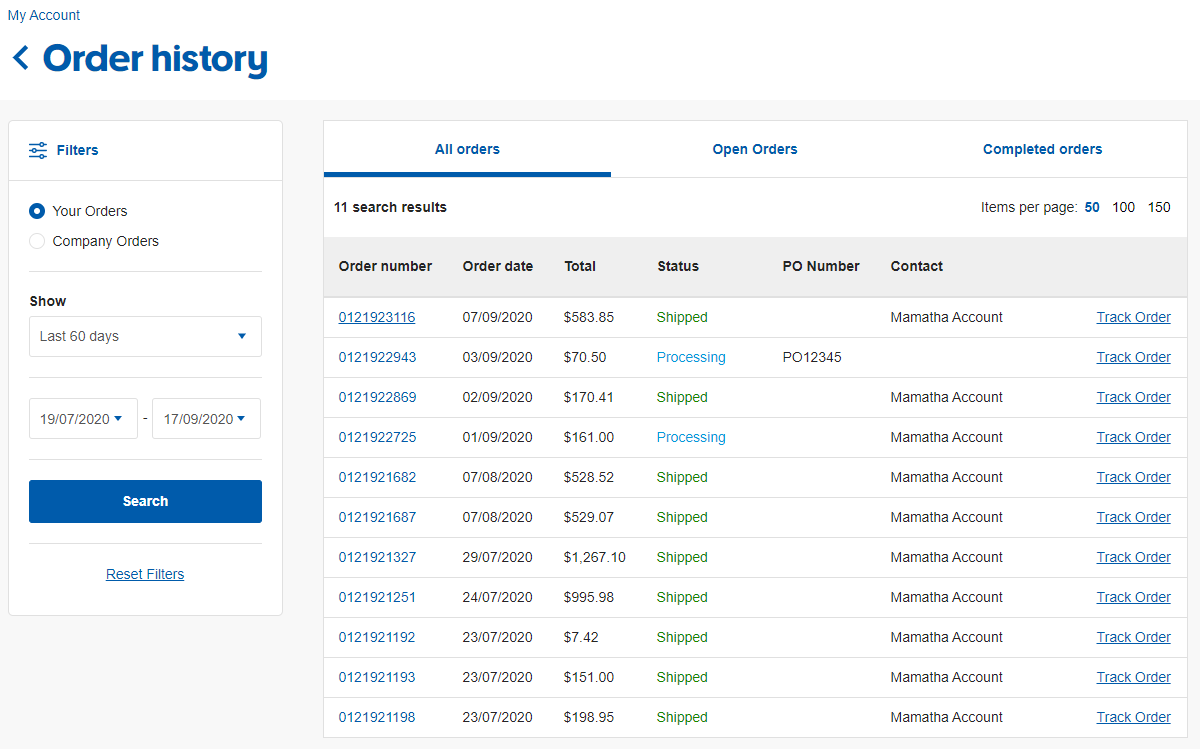Set items per page to 150
1200x749 pixels.
pyautogui.click(x=1159, y=207)
